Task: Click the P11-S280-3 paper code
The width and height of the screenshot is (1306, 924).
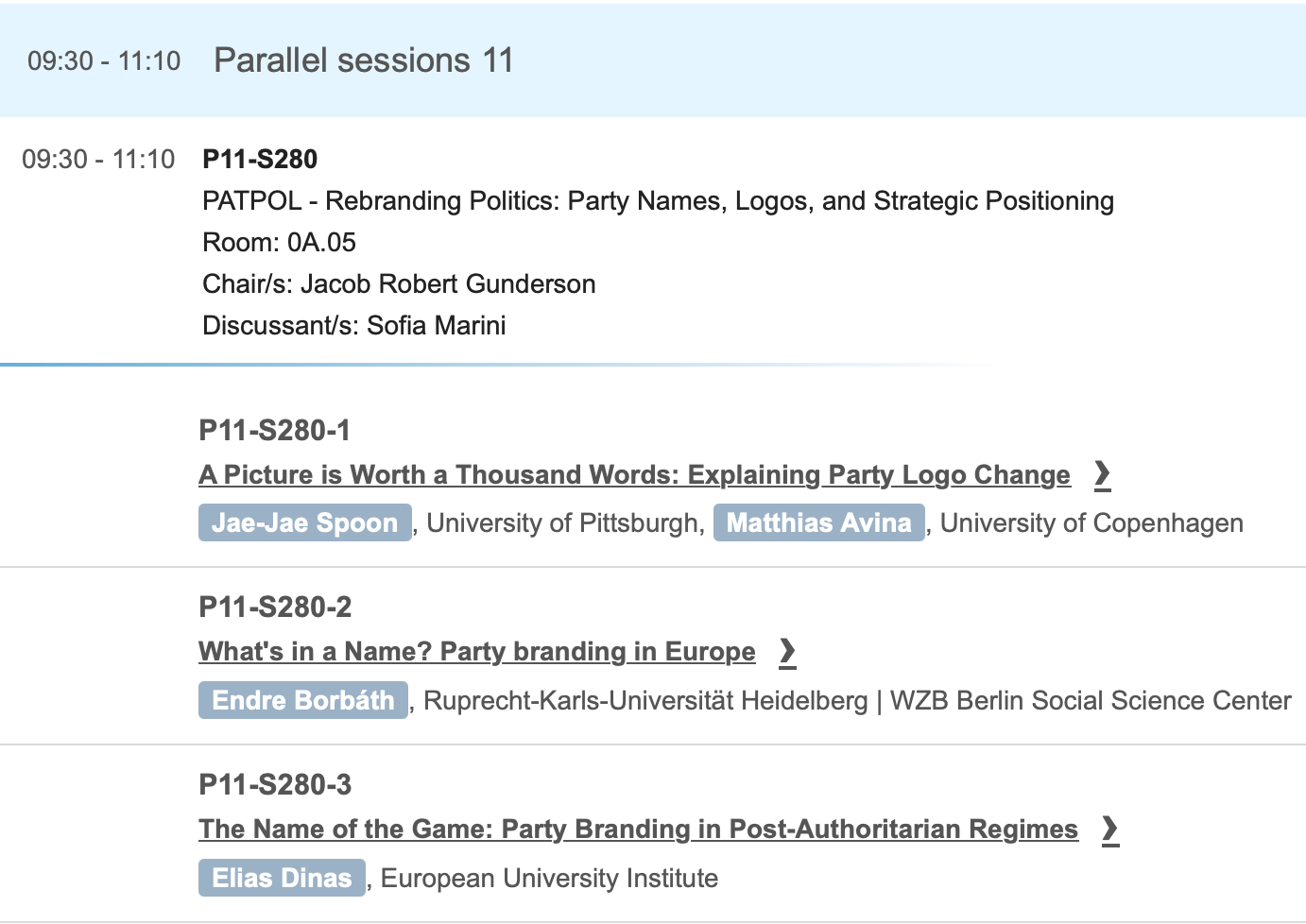Action: [275, 784]
